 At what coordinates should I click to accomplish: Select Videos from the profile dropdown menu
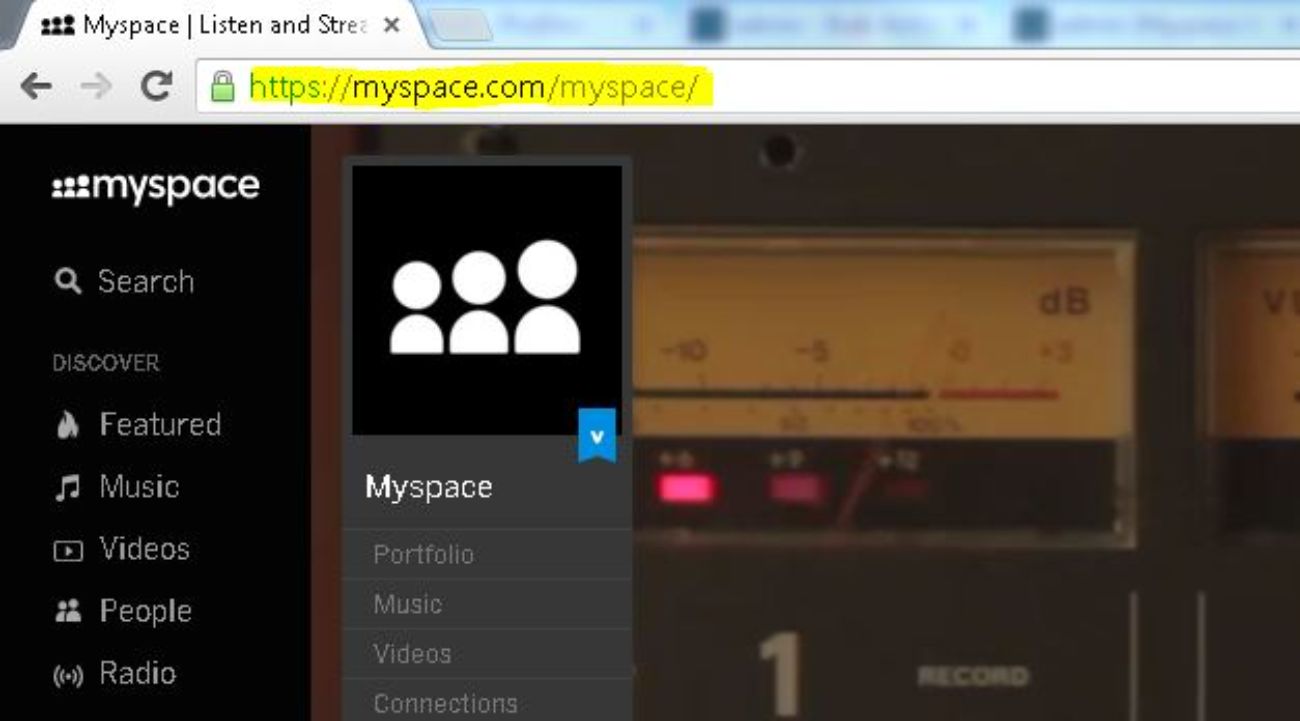(x=414, y=653)
